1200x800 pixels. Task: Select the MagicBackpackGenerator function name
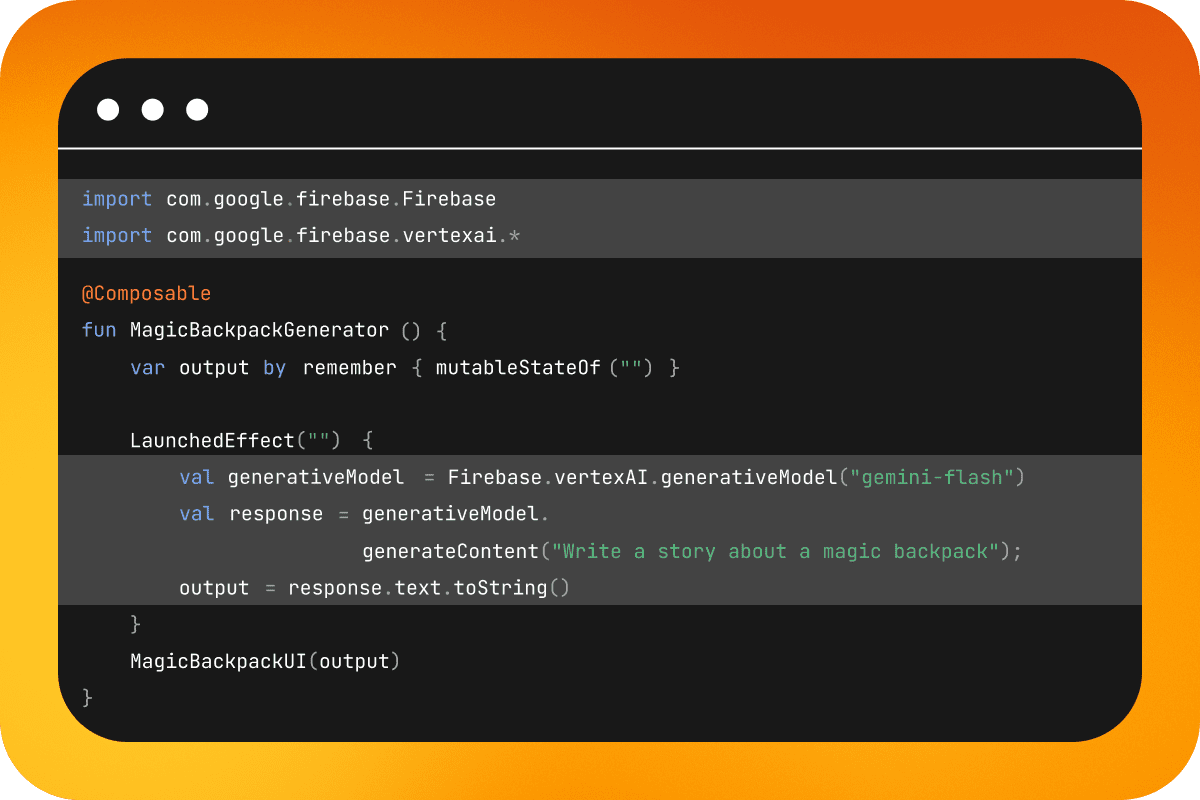click(x=259, y=330)
